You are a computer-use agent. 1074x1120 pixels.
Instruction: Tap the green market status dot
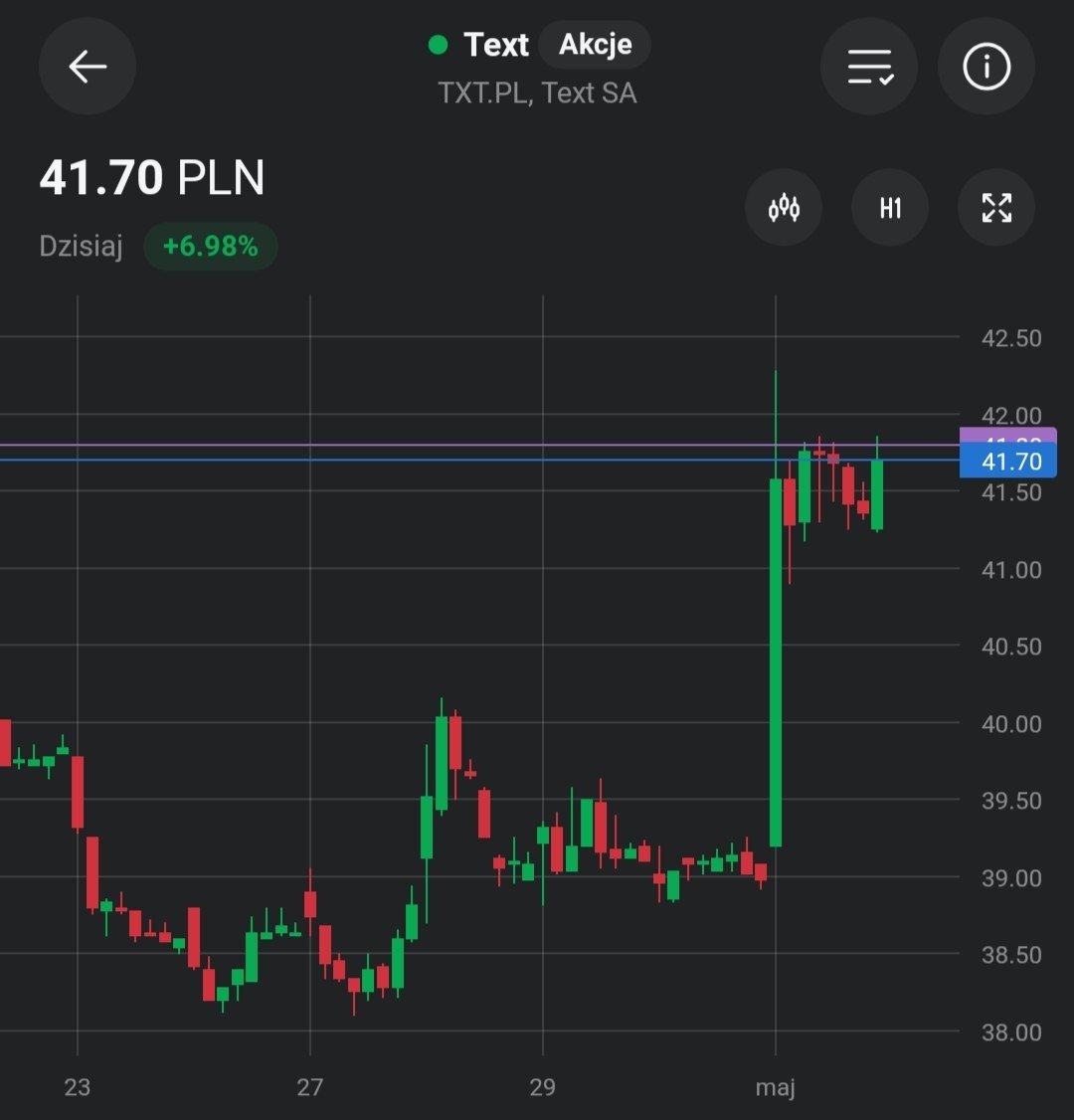coord(438,45)
